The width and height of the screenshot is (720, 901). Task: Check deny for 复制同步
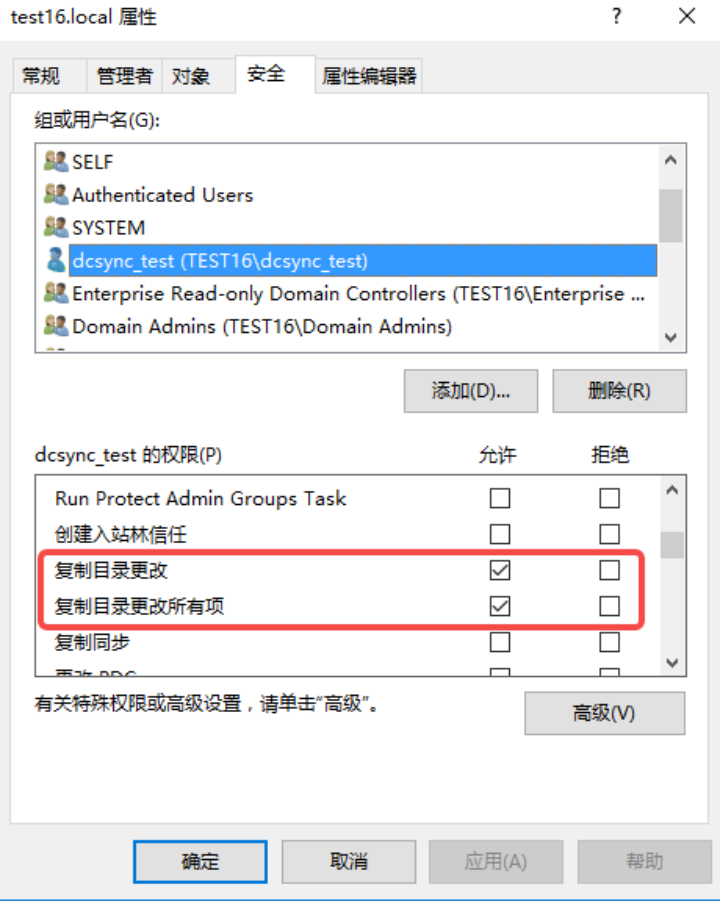click(609, 642)
